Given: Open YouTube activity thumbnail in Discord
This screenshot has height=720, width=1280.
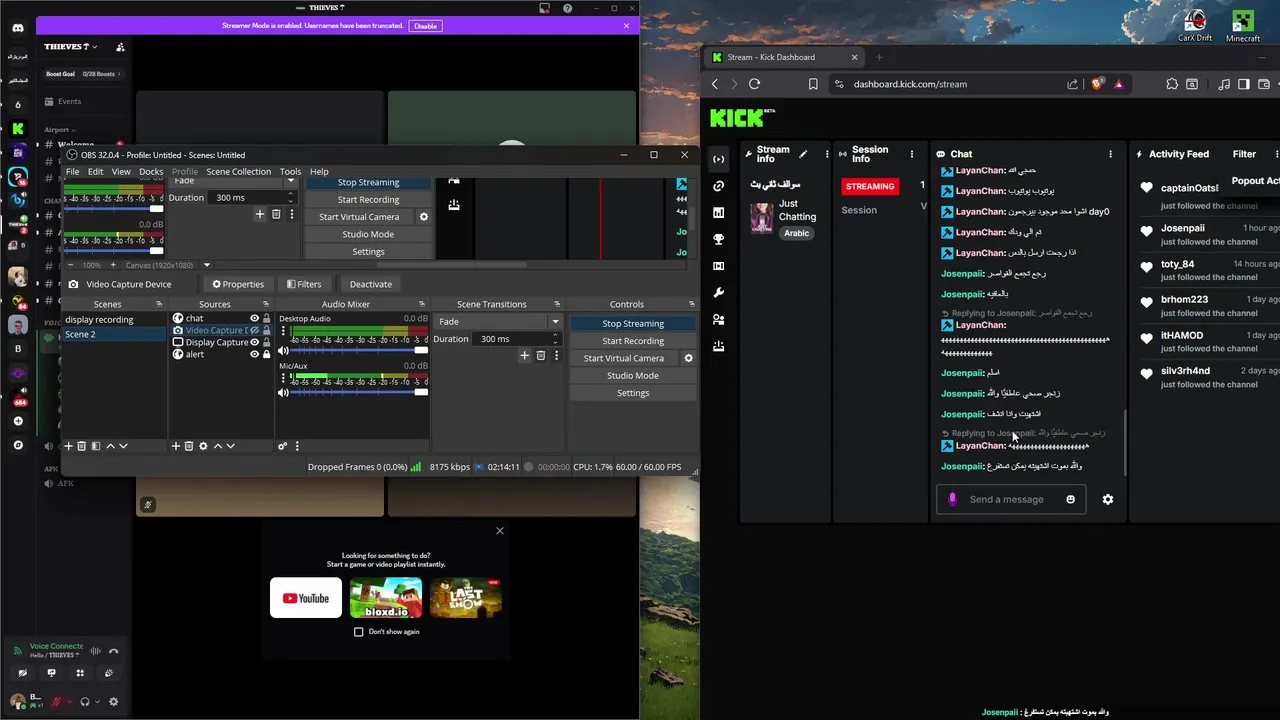Looking at the screenshot, I should click(306, 598).
